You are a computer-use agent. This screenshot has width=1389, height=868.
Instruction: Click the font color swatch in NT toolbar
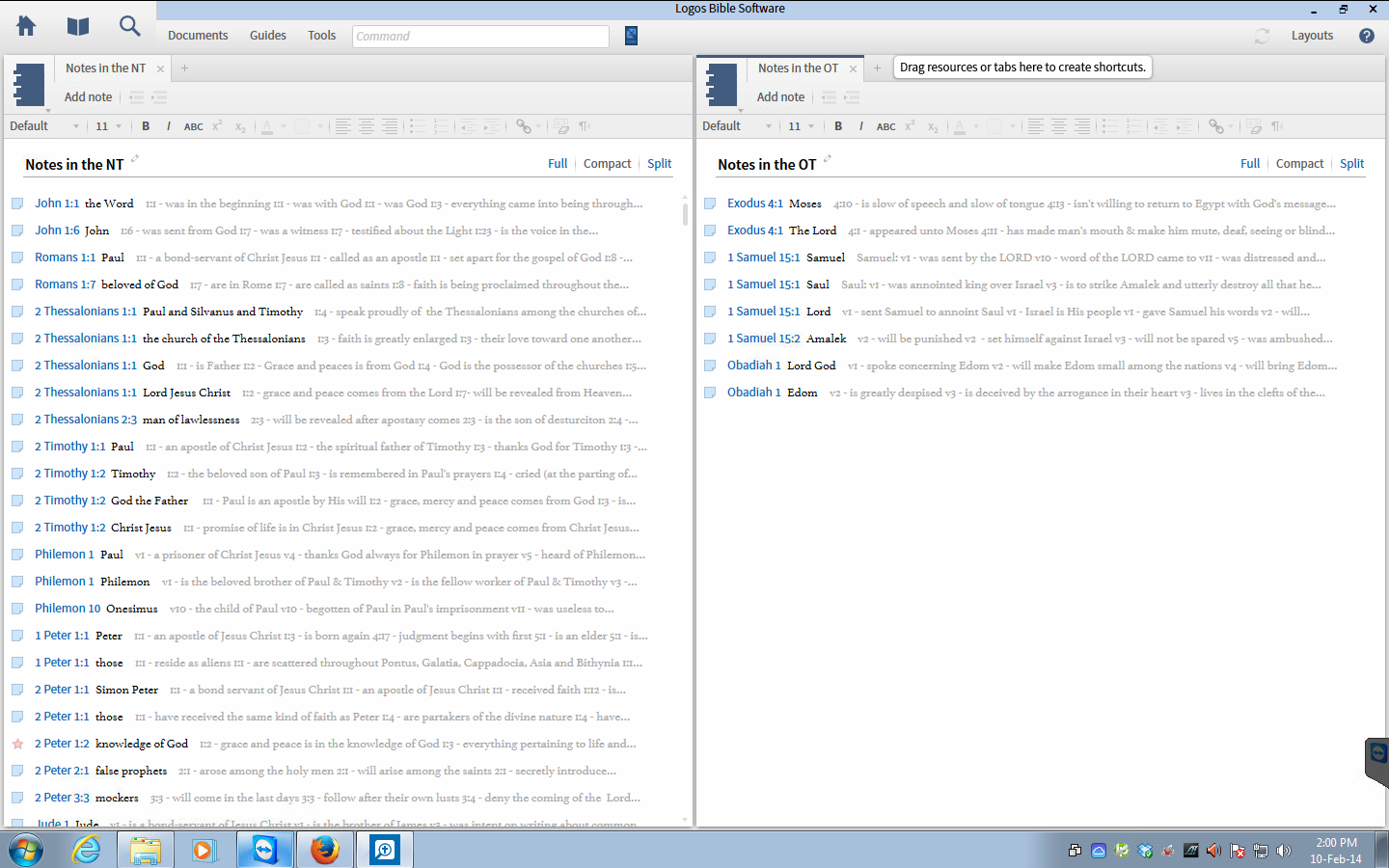(268, 126)
